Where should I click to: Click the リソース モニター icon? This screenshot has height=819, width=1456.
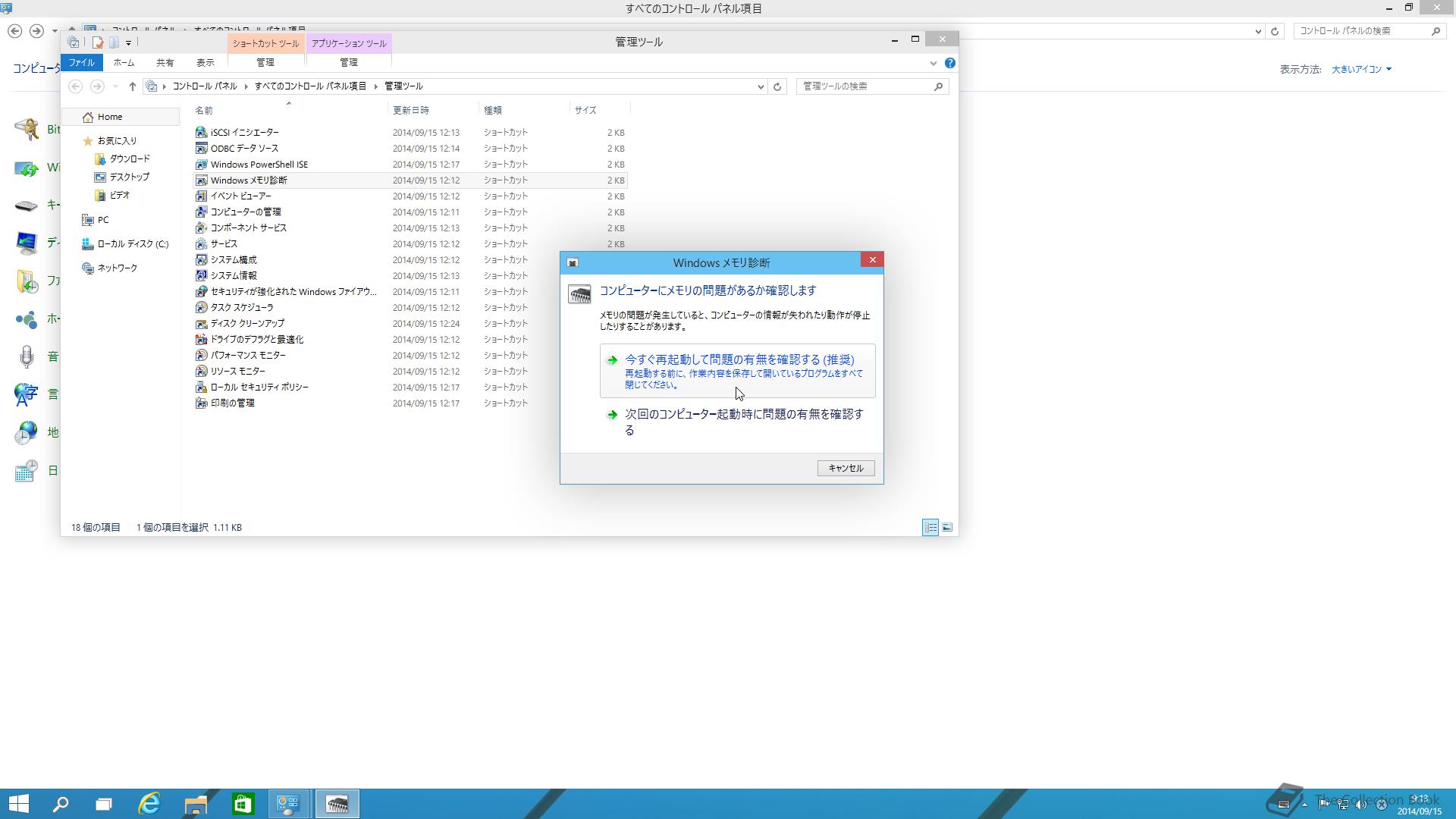[x=201, y=372]
